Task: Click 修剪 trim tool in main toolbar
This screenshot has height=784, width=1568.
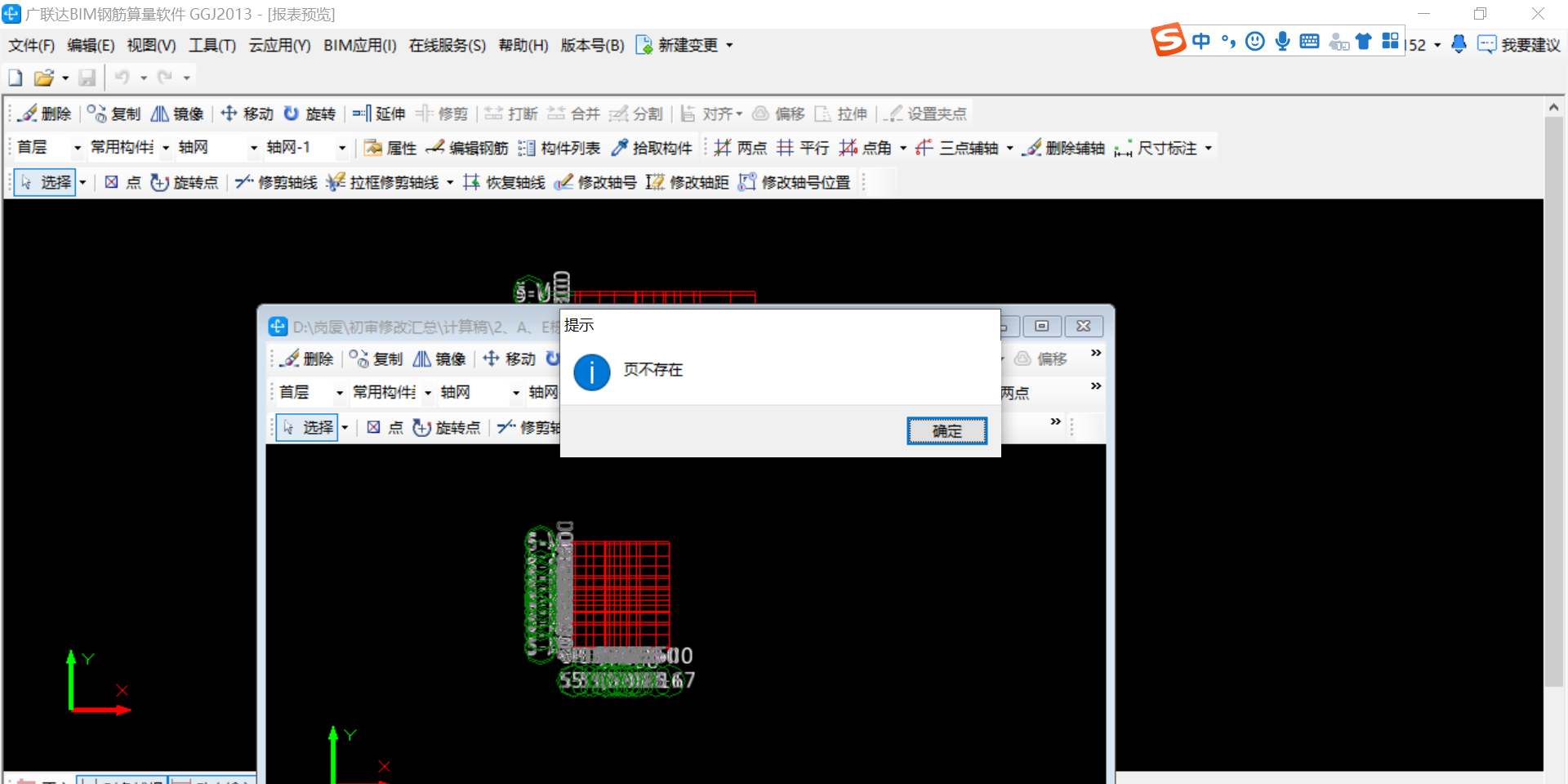Action: point(442,114)
